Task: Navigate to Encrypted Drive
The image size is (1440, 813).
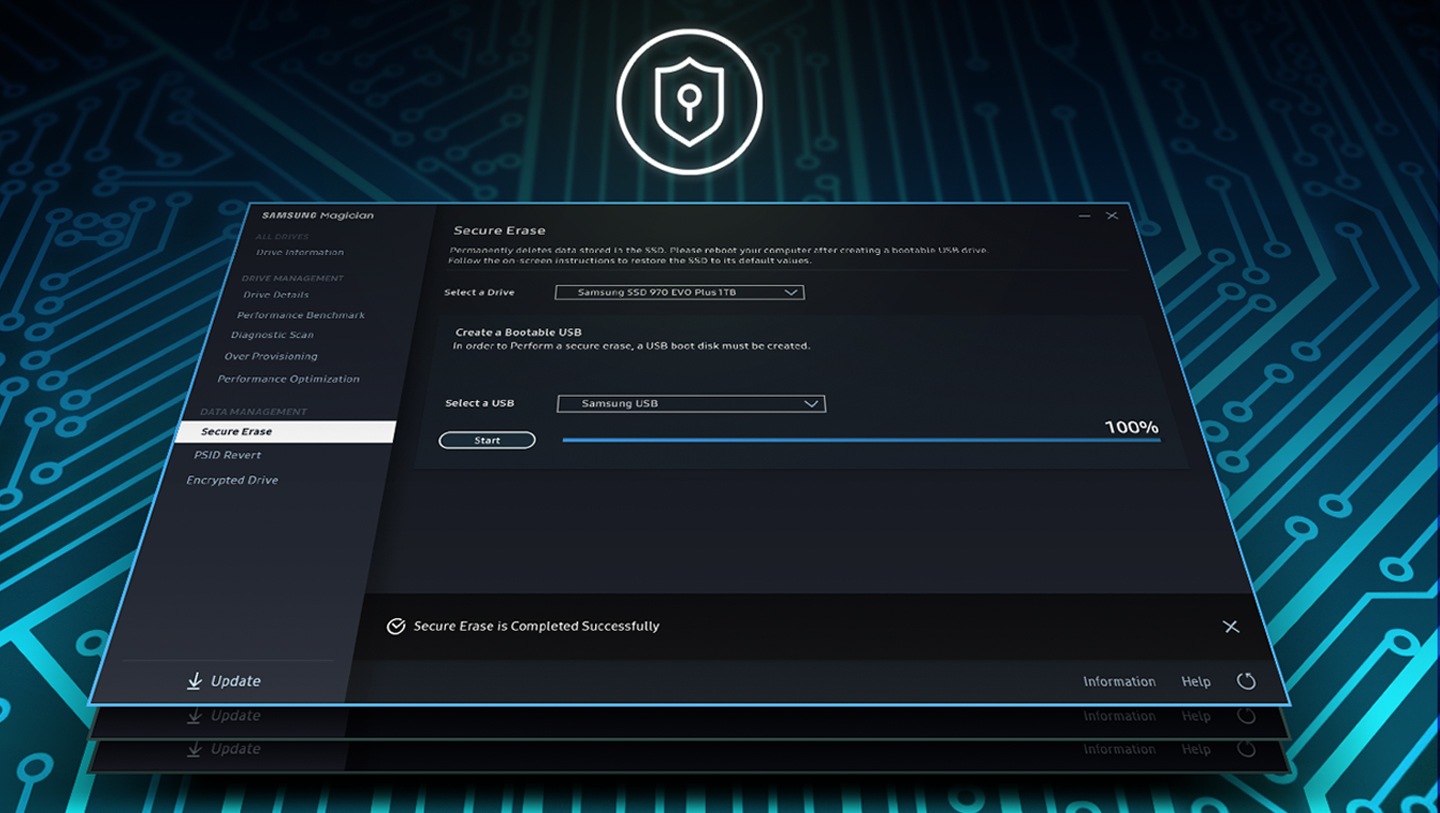Action: [x=232, y=480]
